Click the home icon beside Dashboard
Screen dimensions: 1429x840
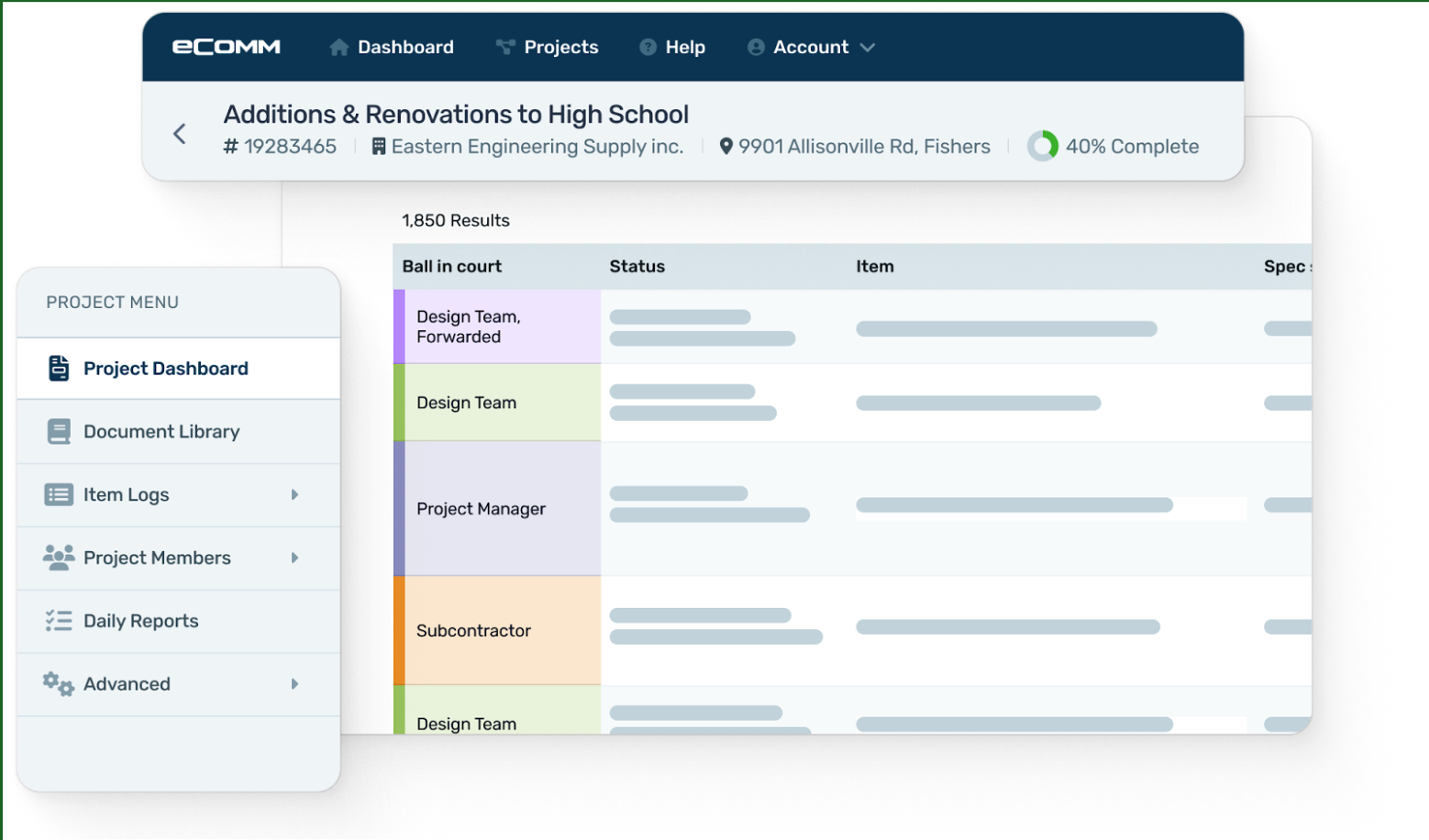coord(339,46)
